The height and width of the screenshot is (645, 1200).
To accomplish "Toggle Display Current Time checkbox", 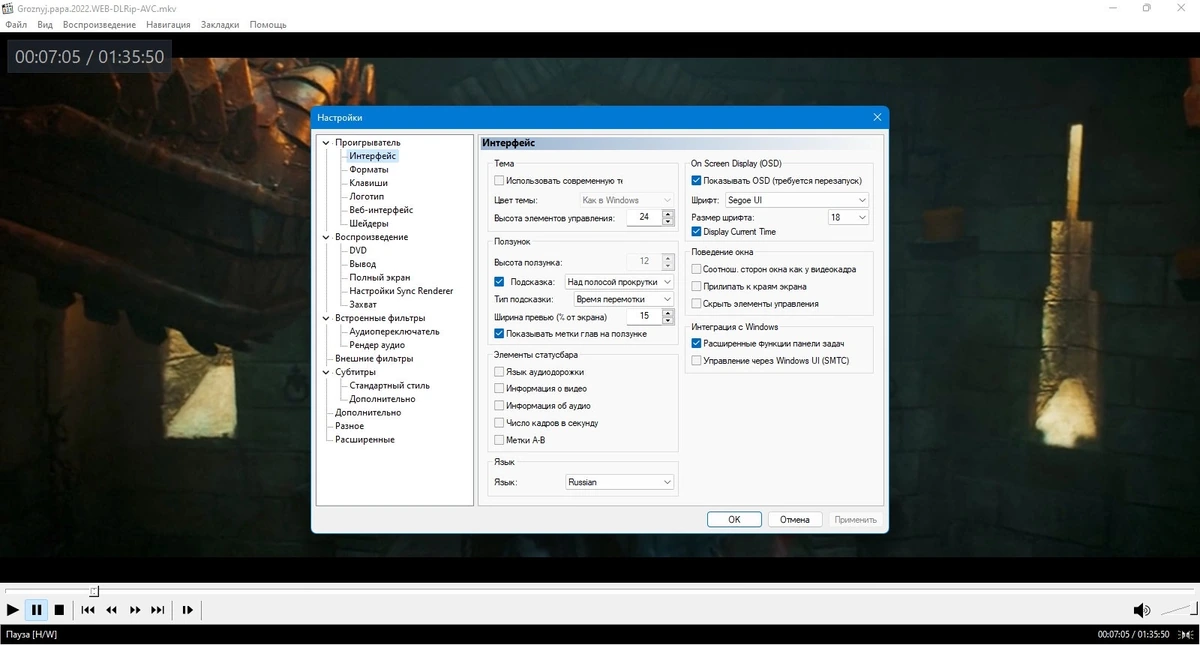I will 697,232.
